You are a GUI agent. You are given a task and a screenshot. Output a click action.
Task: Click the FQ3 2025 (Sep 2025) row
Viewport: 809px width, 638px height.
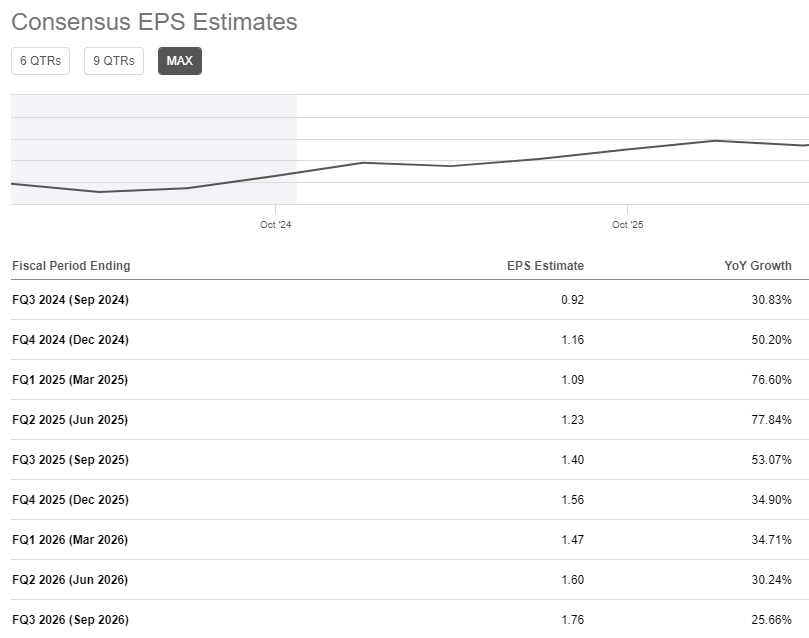pyautogui.click(x=70, y=460)
